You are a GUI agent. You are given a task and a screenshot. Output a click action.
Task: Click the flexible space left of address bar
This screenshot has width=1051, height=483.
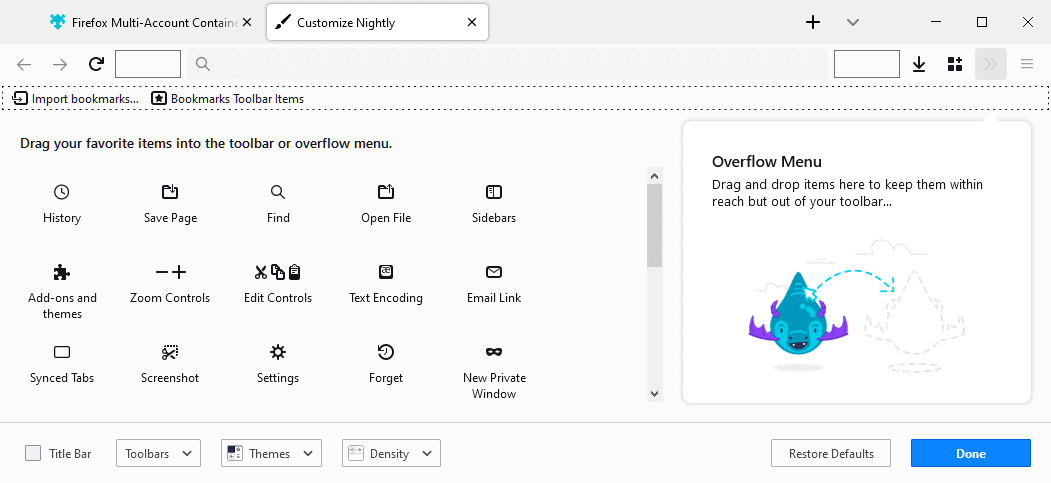tap(148, 64)
